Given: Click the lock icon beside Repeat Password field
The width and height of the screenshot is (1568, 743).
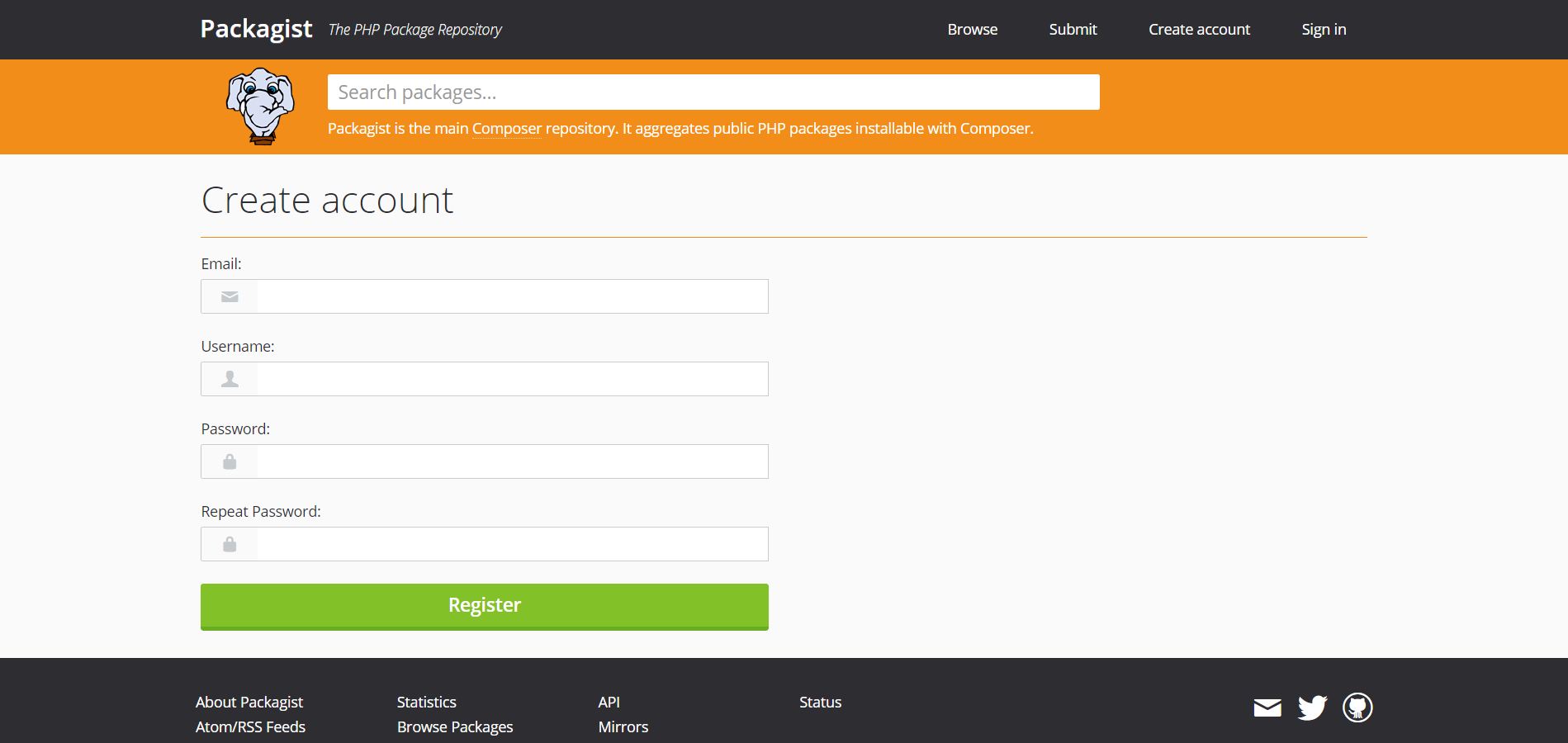Looking at the screenshot, I should pyautogui.click(x=230, y=544).
